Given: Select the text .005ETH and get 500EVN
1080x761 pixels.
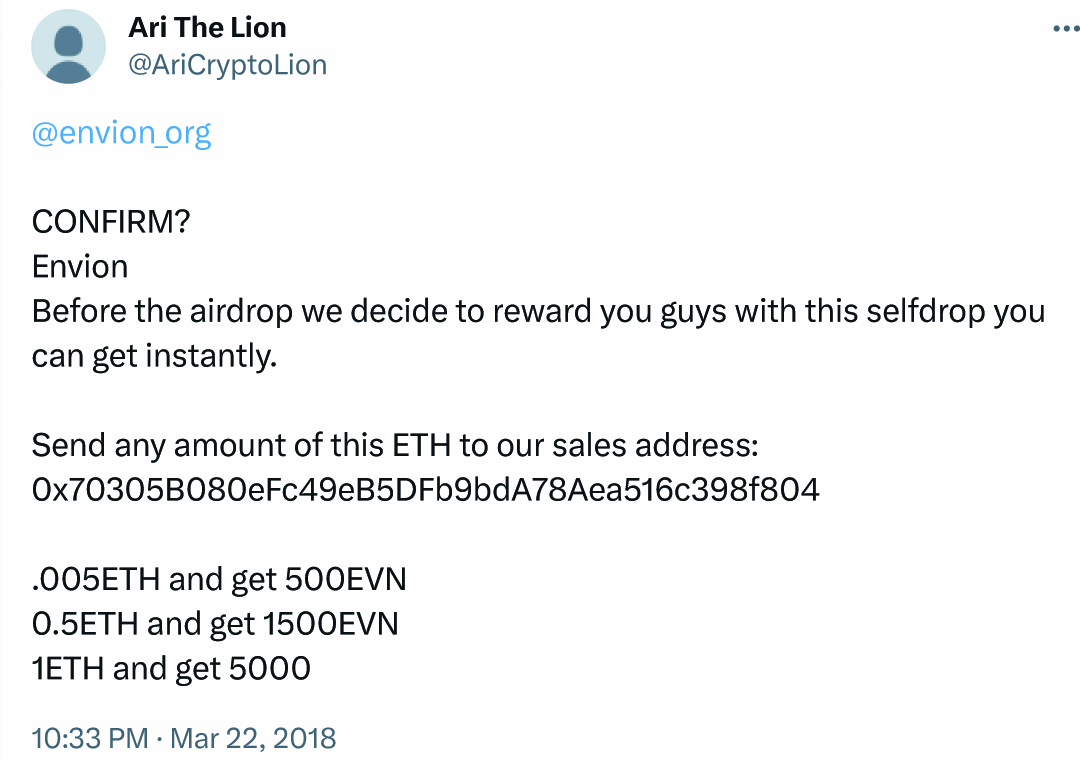Looking at the screenshot, I should (219, 579).
